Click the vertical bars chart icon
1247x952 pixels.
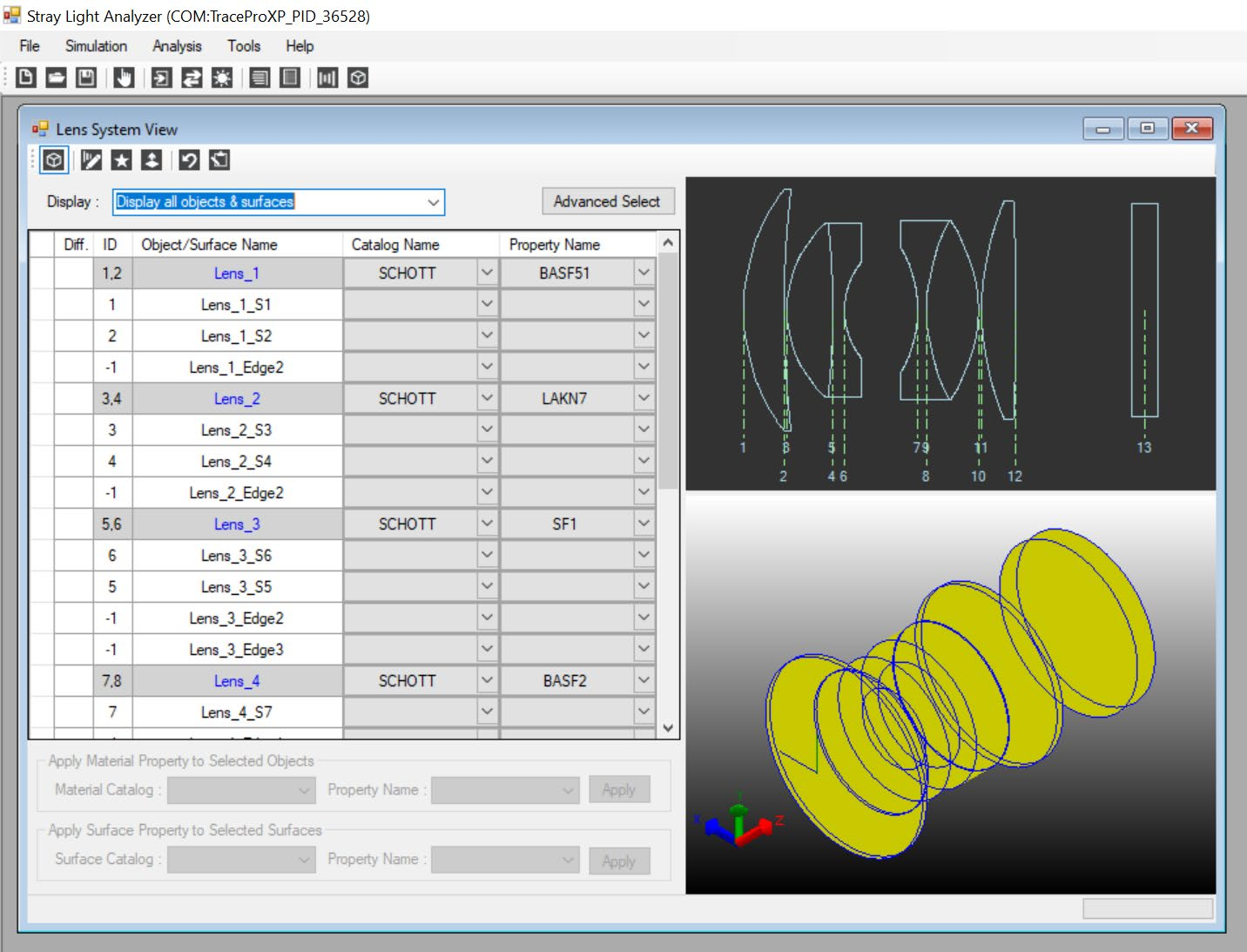(x=327, y=78)
